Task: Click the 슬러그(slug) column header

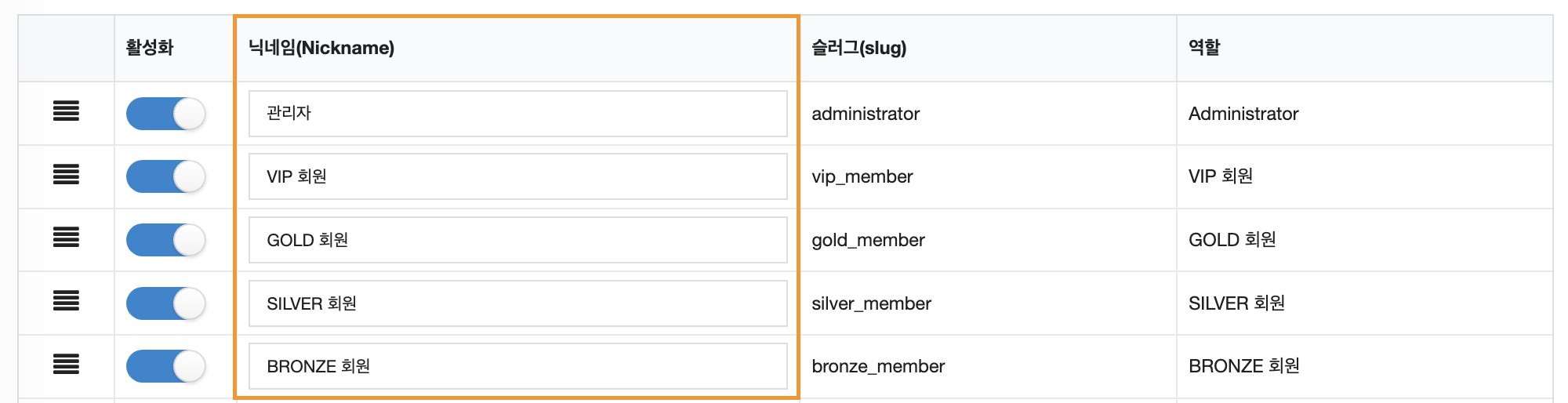Action: coord(859,48)
